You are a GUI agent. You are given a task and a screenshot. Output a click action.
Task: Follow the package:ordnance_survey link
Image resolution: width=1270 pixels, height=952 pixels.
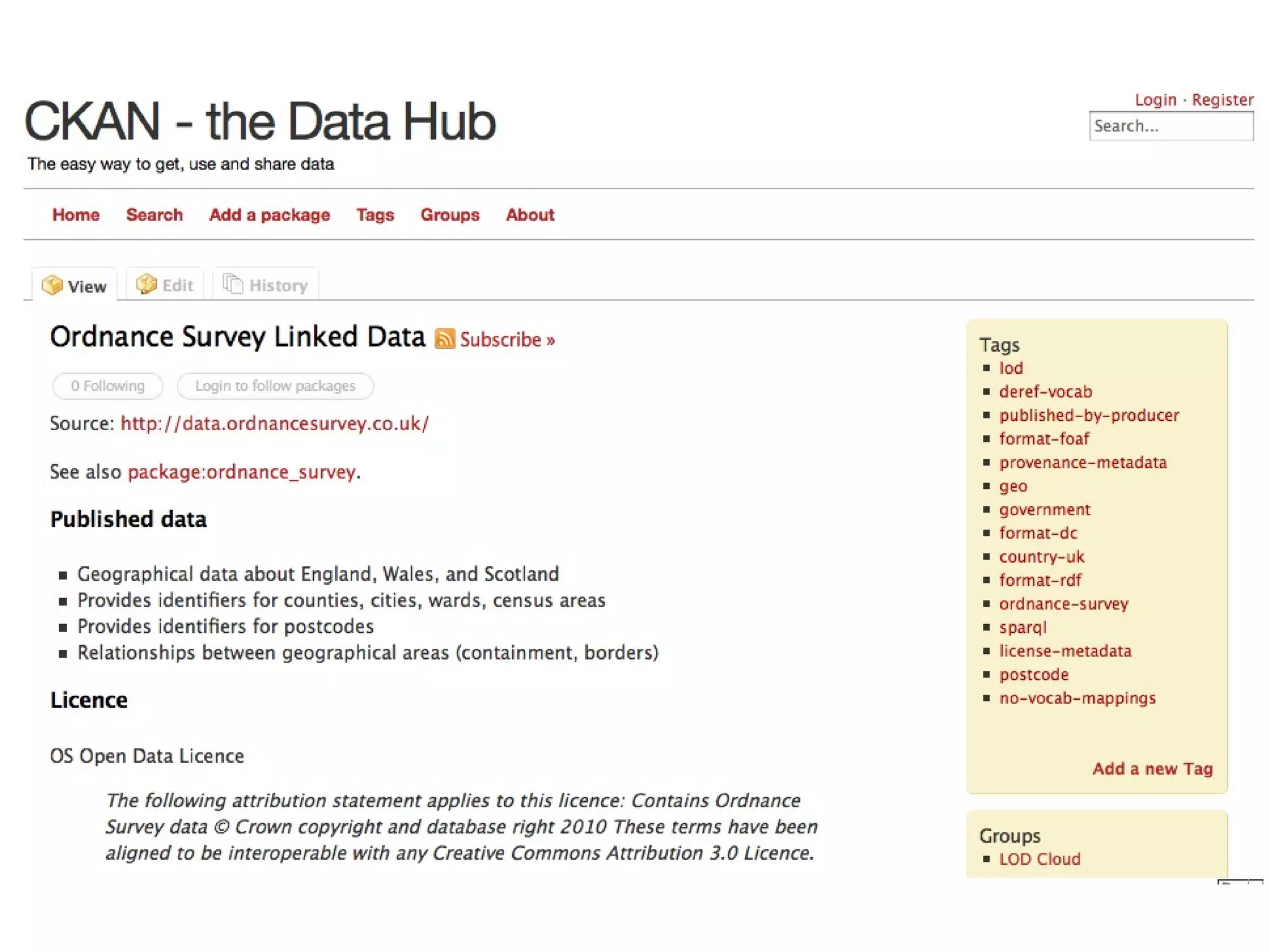pyautogui.click(x=242, y=472)
